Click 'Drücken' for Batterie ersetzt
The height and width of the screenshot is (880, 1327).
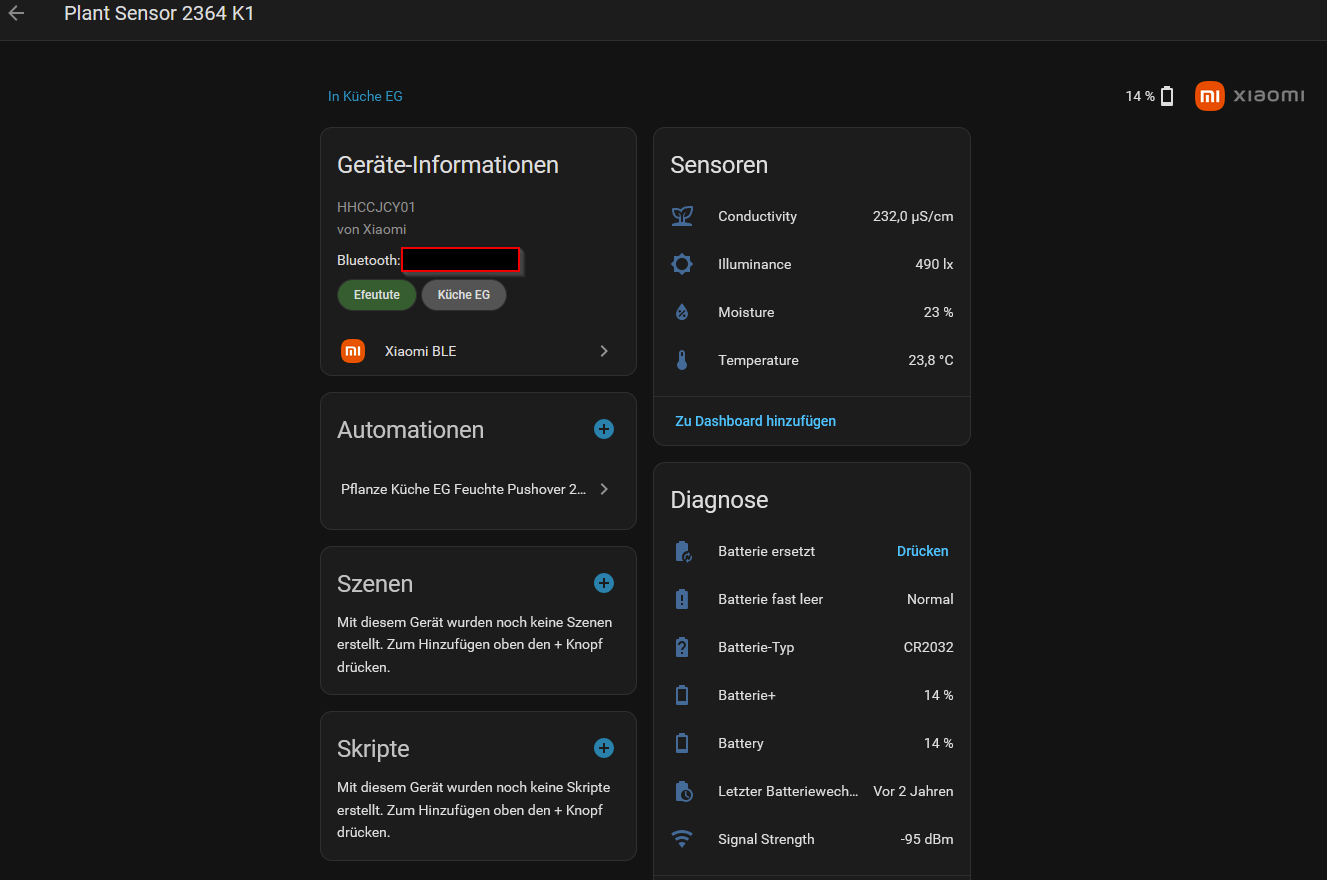(922, 551)
